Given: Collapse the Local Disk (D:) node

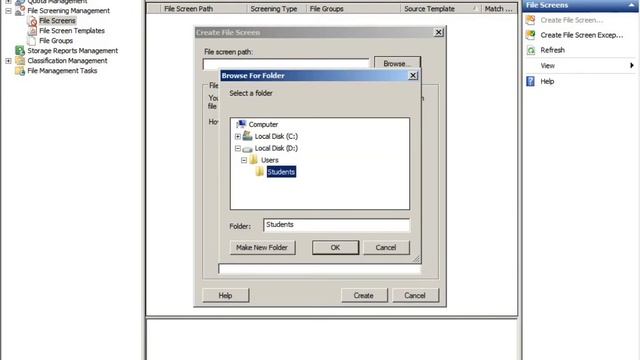Looking at the screenshot, I should click(238, 149).
